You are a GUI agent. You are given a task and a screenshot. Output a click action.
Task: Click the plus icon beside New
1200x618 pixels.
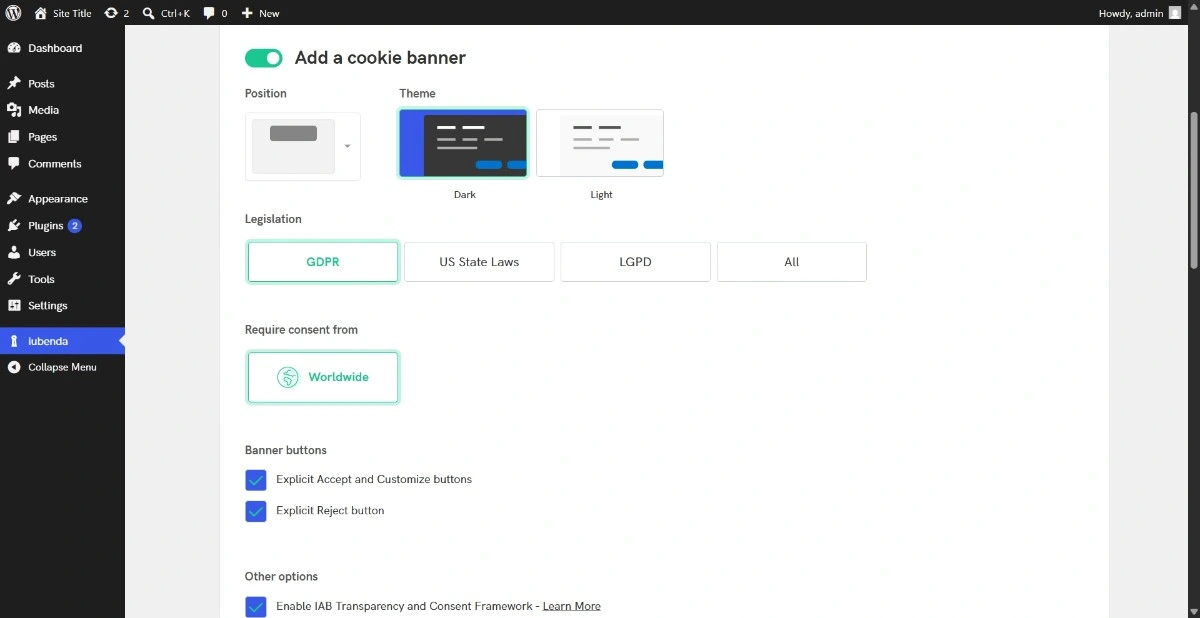[247, 13]
